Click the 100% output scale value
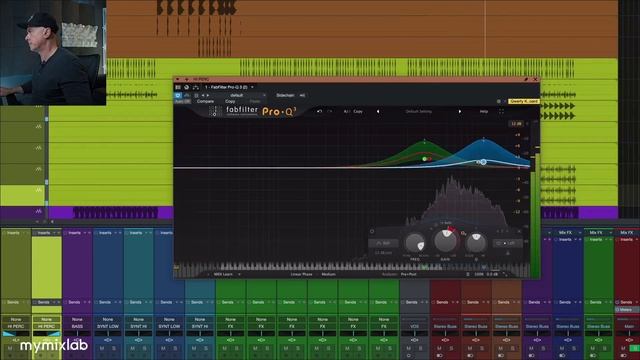Viewport: 640px width, 360px height. 479,274
